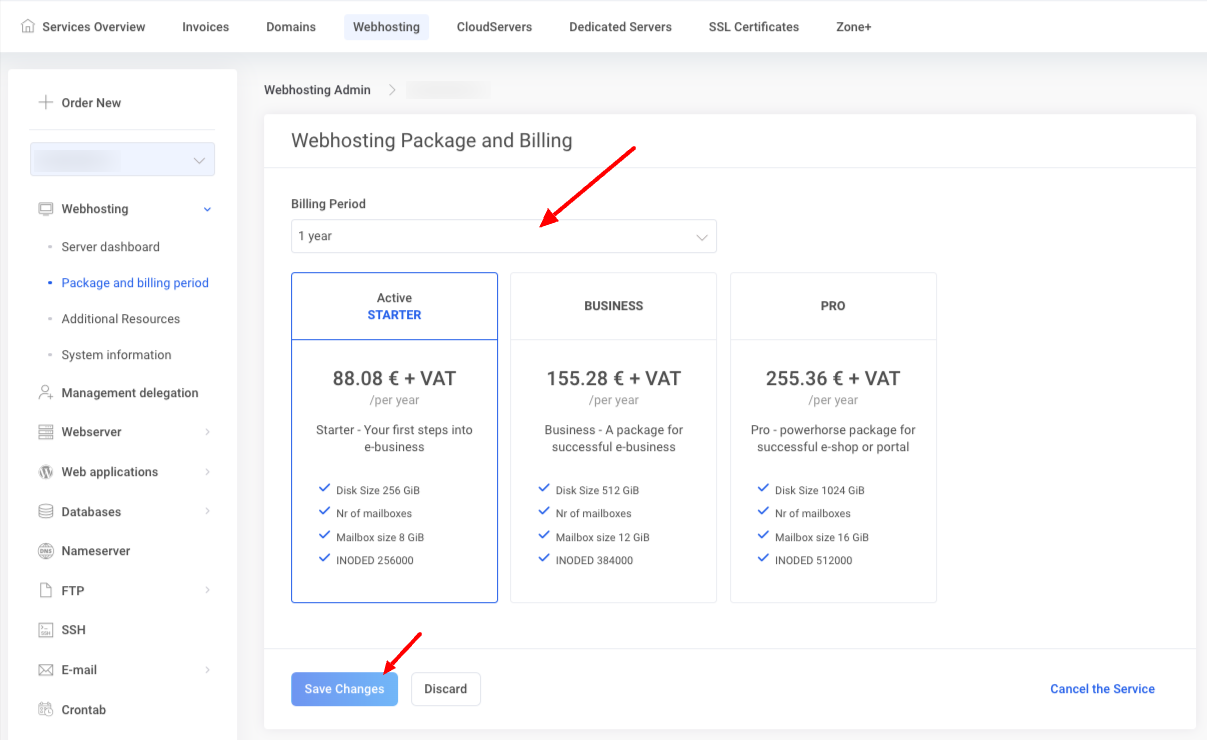
Task: Select the BUSINESS hosting package card
Action: tap(613, 437)
